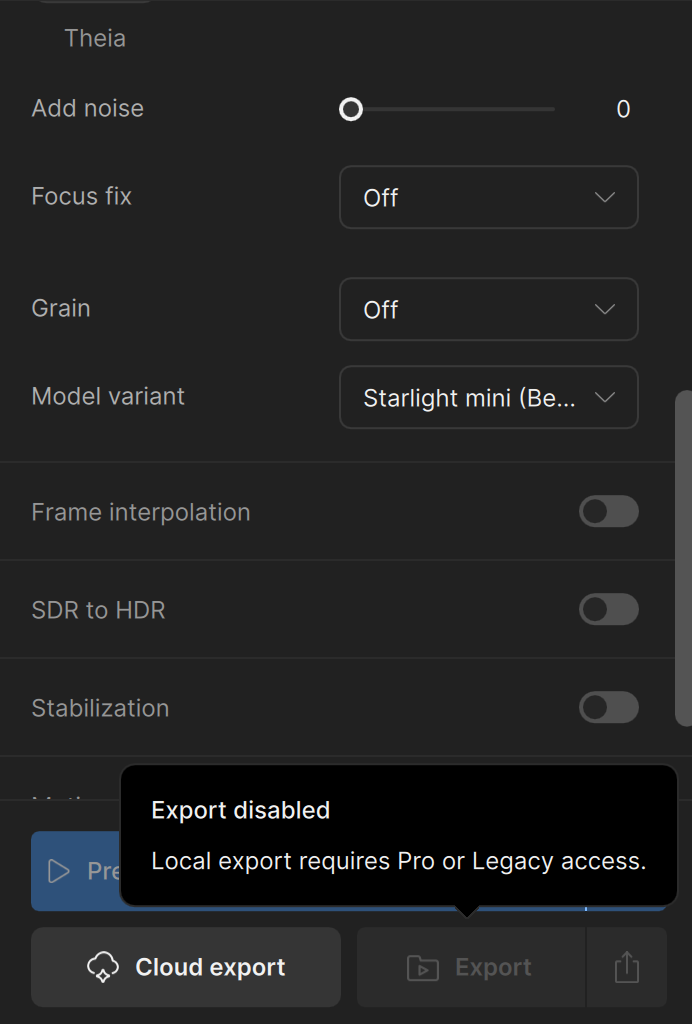The image size is (692, 1024).
Task: Open the Model variant Starlight mini dropdown
Action: pos(488,397)
